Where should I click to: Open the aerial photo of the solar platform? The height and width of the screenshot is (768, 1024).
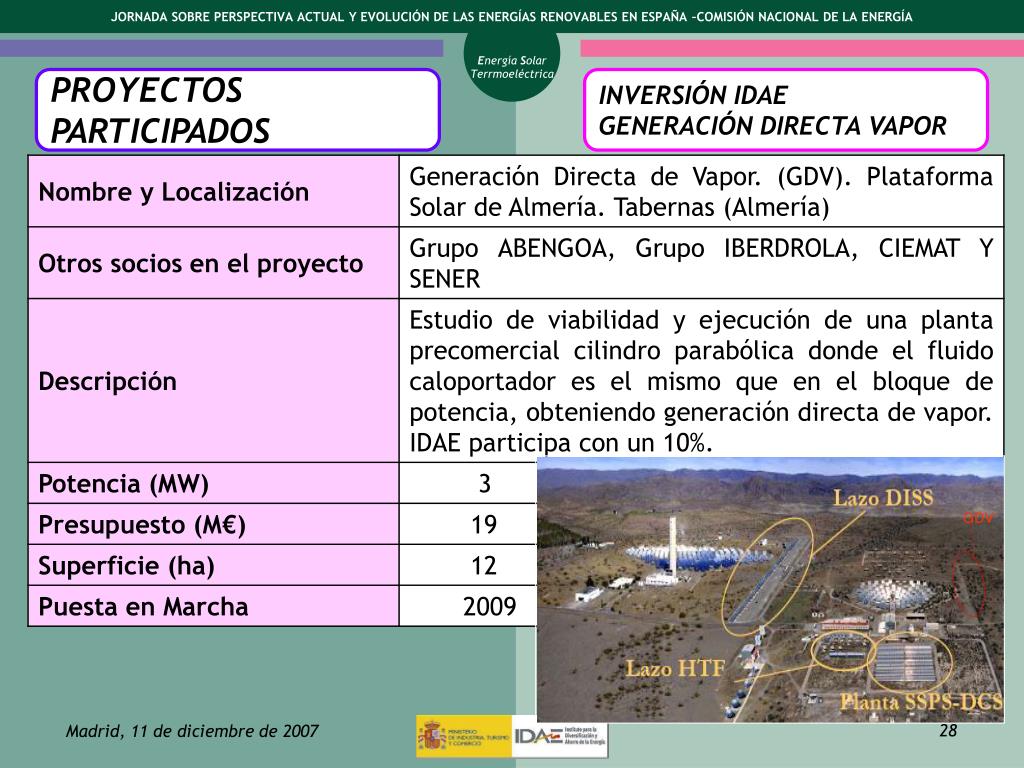tap(770, 589)
